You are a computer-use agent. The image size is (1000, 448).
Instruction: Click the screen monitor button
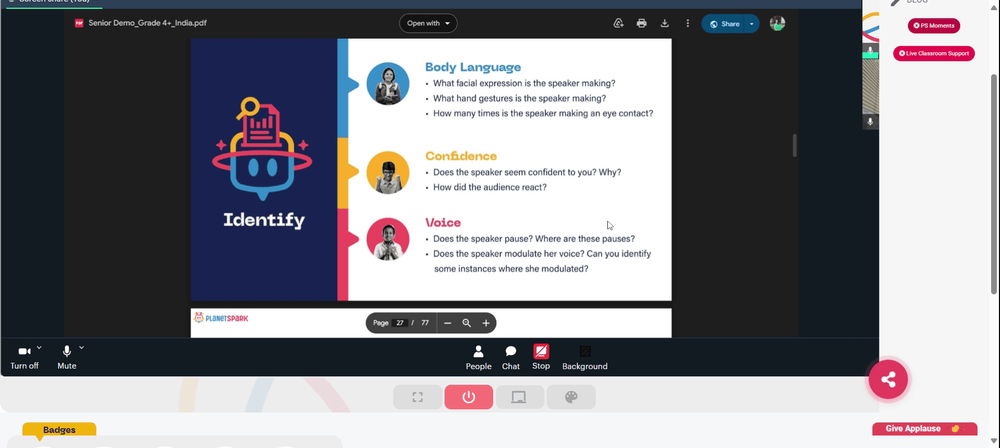519,397
